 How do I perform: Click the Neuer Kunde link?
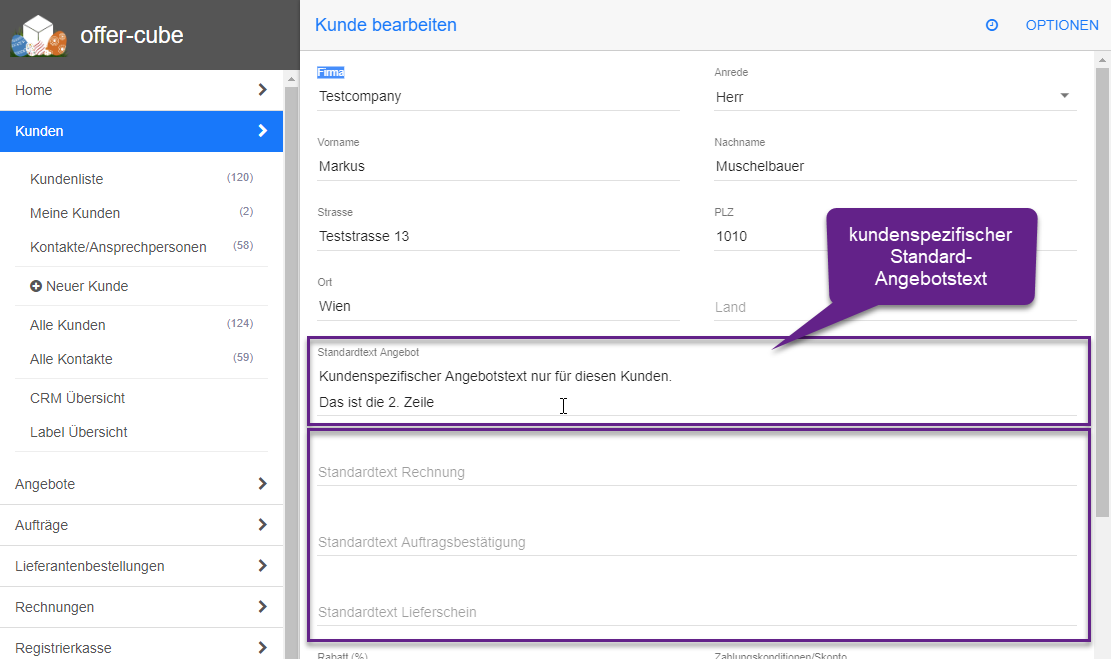click(87, 286)
